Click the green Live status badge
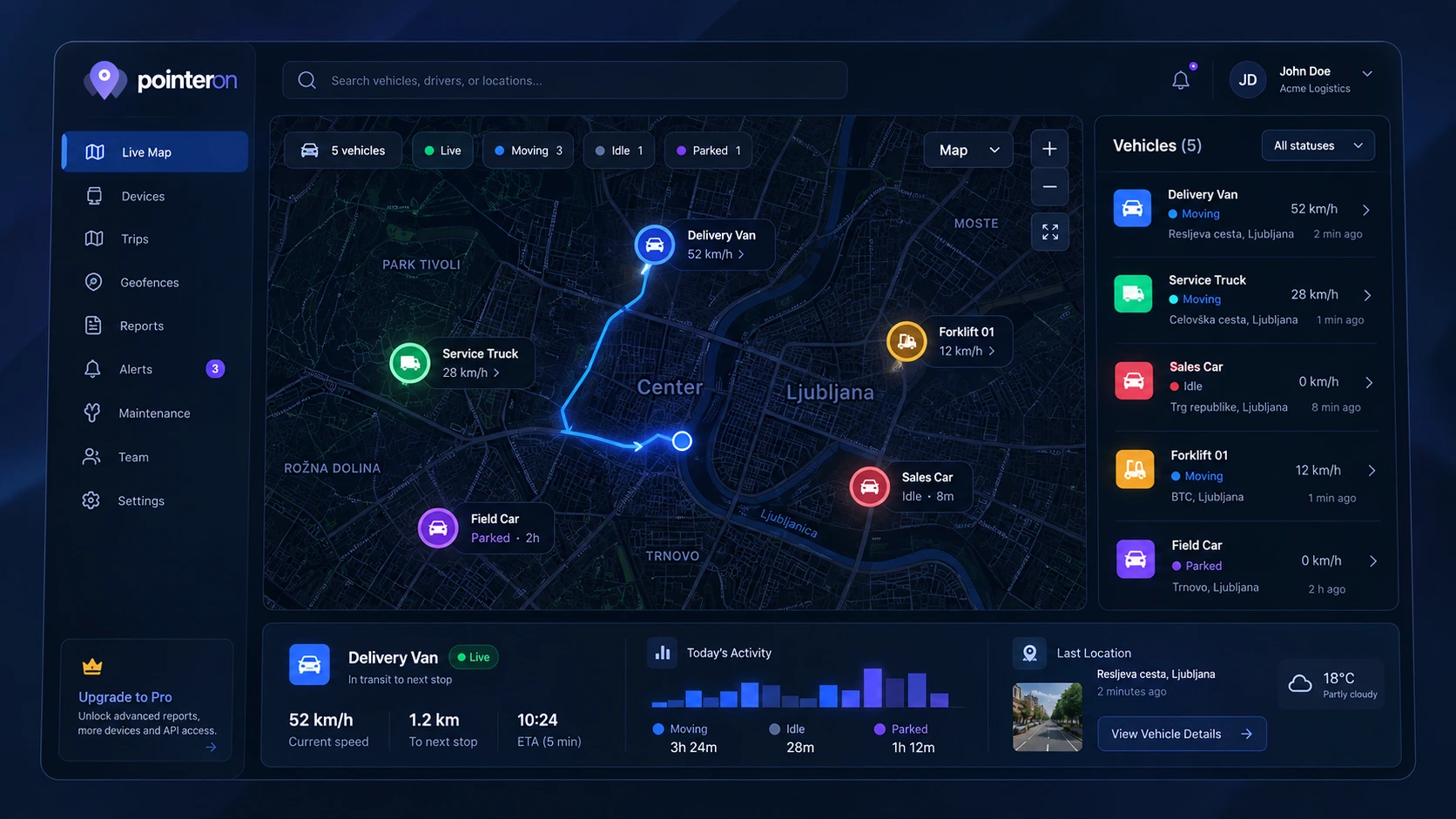 tap(474, 657)
